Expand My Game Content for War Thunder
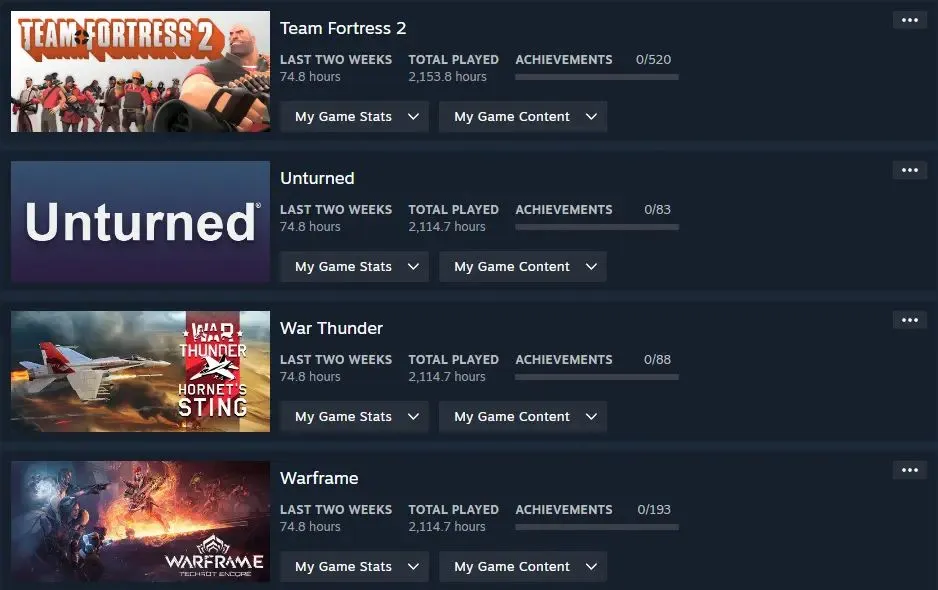 pyautogui.click(x=523, y=416)
